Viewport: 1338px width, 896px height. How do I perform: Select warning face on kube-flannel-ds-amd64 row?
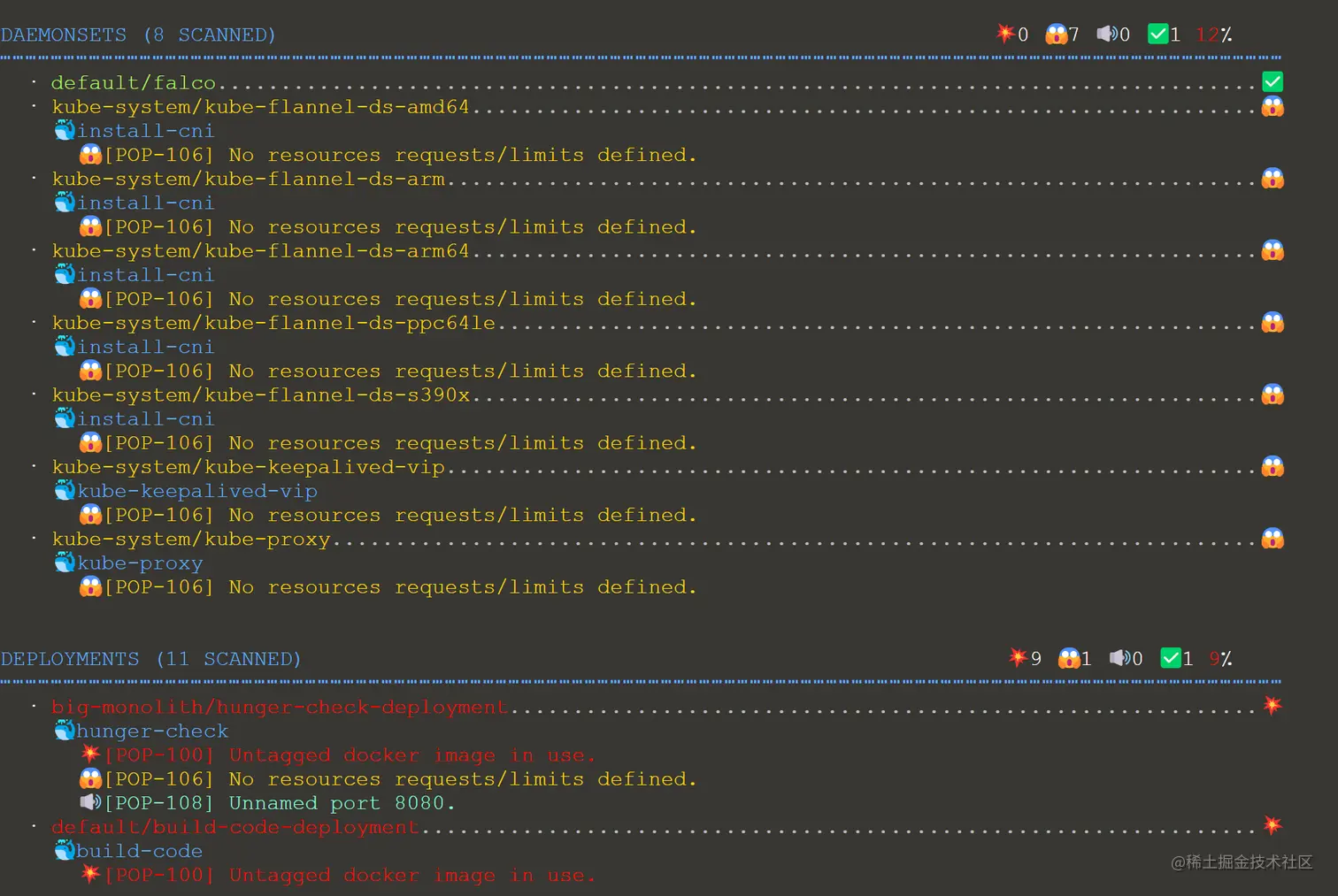point(1273,106)
